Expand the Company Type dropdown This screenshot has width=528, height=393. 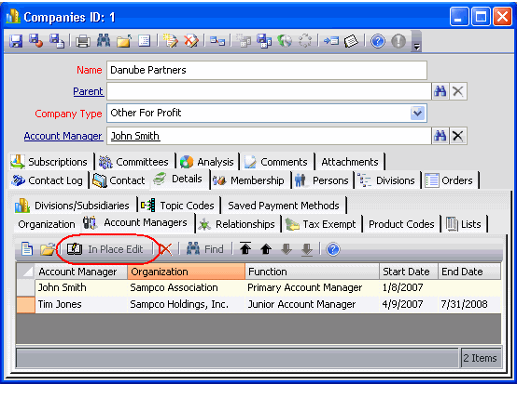tap(418, 113)
